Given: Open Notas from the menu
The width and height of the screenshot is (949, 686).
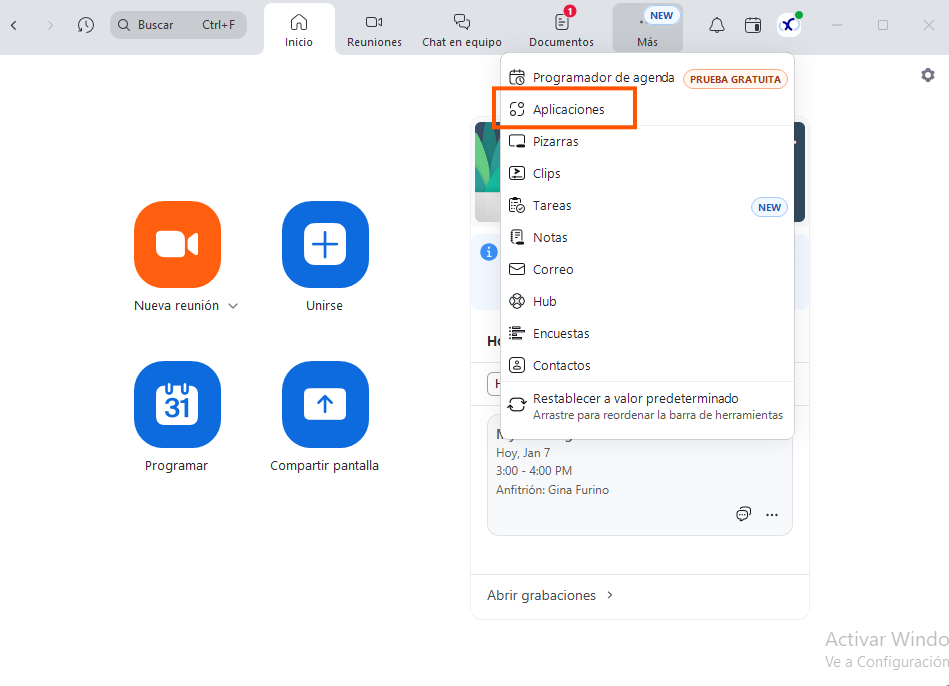Looking at the screenshot, I should coord(648,237).
